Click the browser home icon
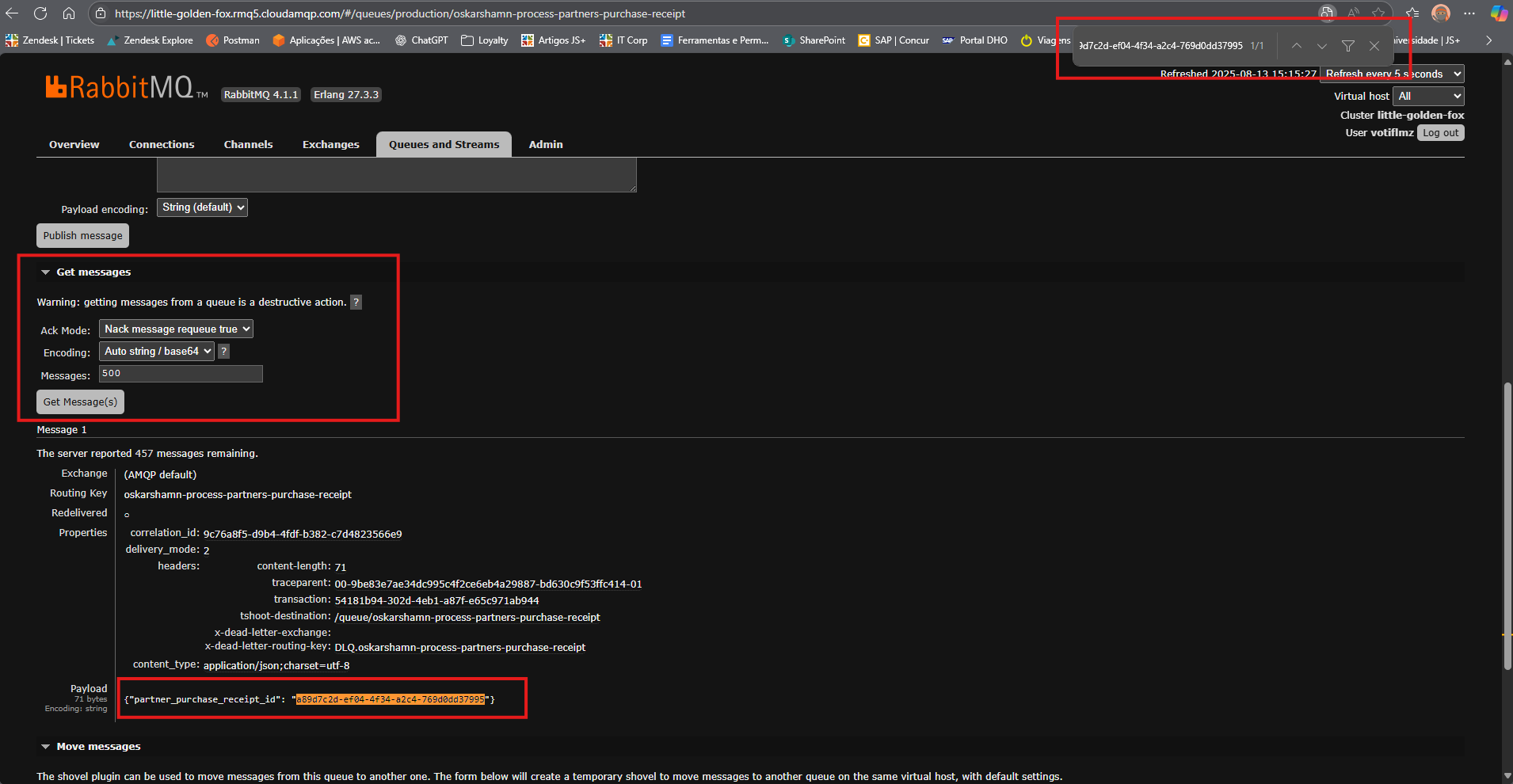 [69, 13]
